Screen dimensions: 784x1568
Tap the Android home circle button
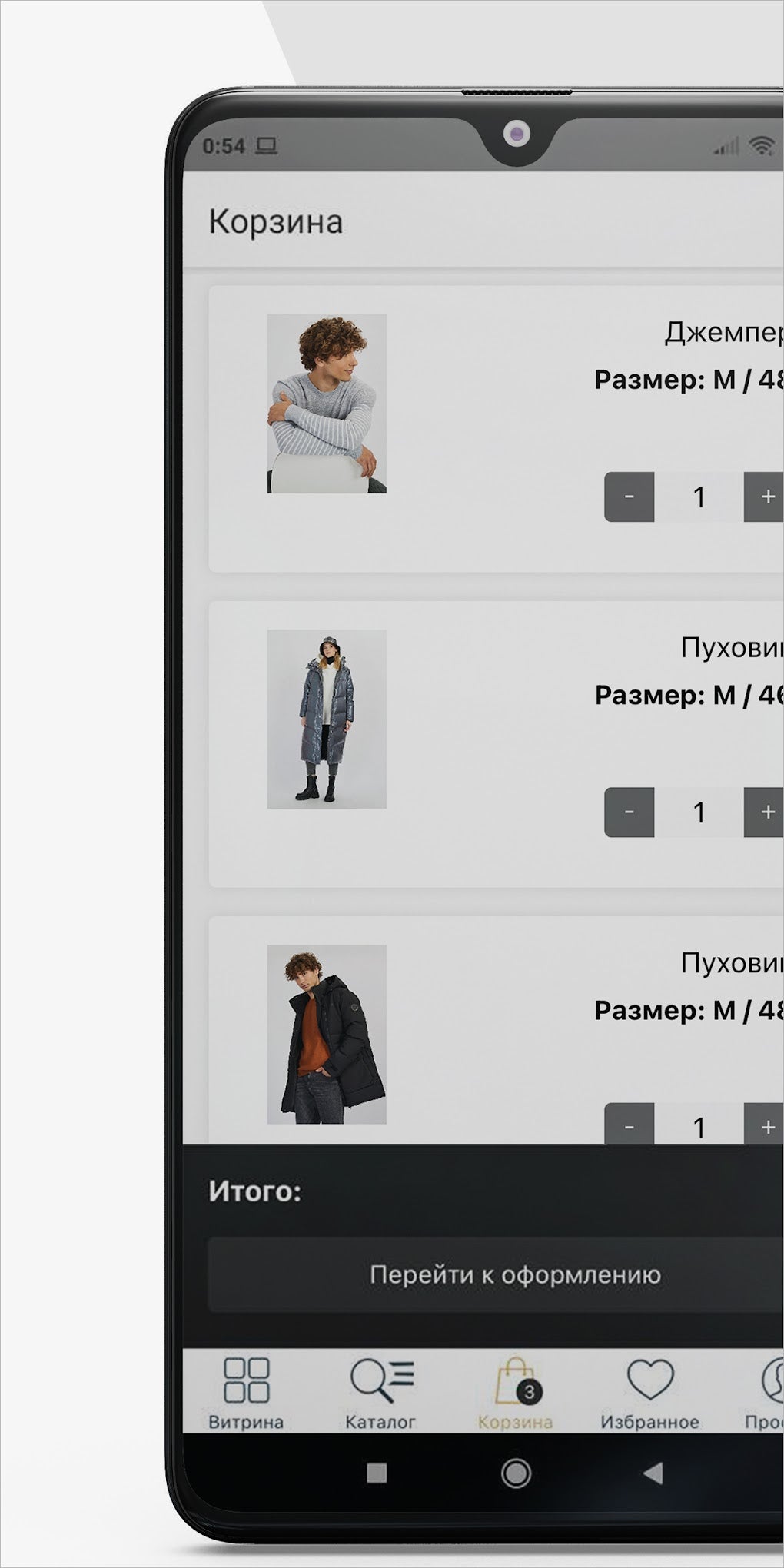(516, 1473)
